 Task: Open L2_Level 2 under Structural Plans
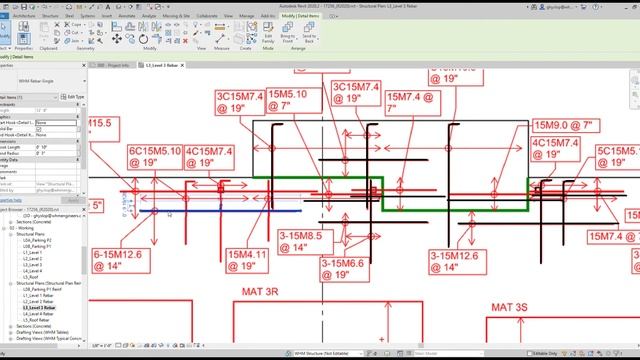[x=32, y=259]
